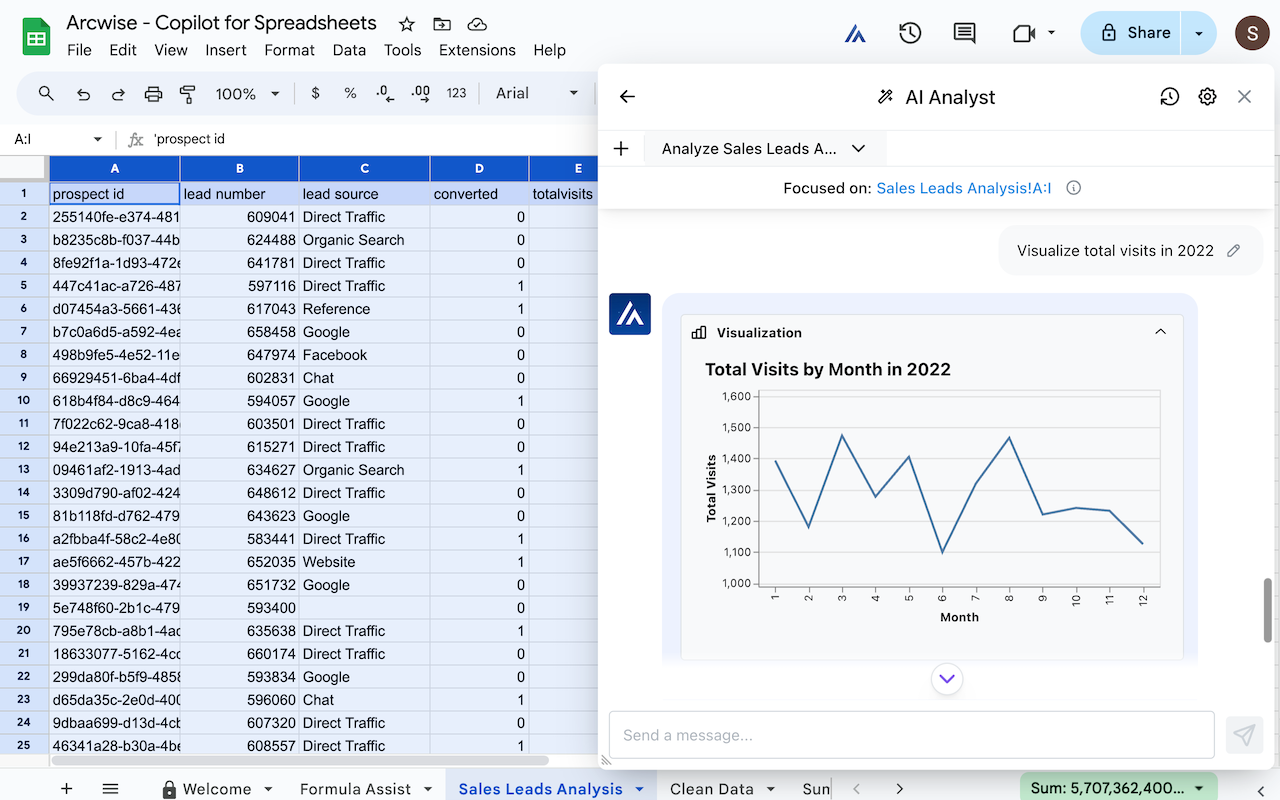Open the Extensions menu
This screenshot has width=1280, height=800.
pos(477,50)
